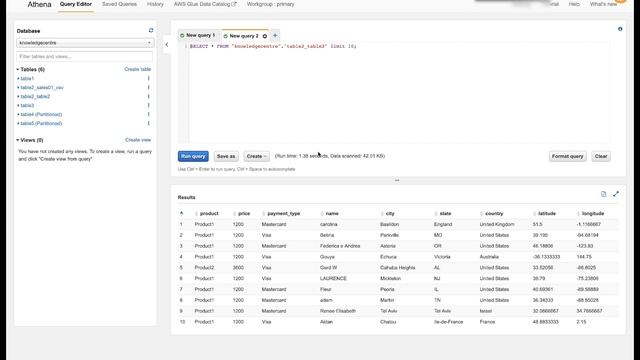The height and width of the screenshot is (360, 640).
Task: Open the info icon above the editor
Action: [x=620, y=29]
